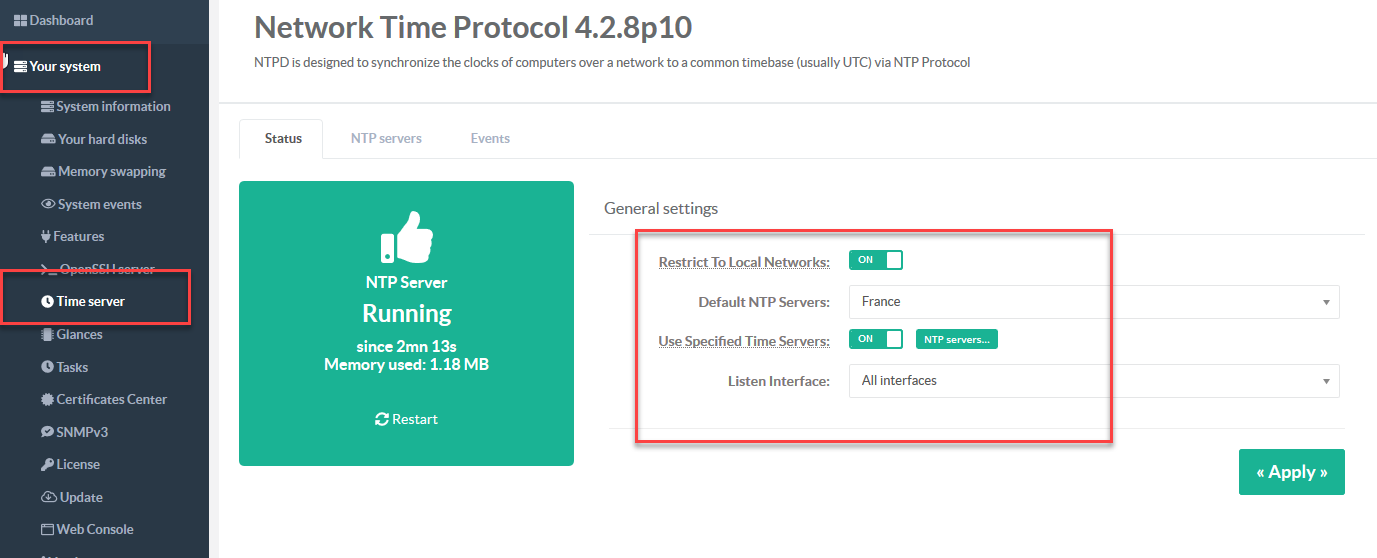Screen dimensions: 1377x558
Task: Click the License key icon
Action: [47, 464]
